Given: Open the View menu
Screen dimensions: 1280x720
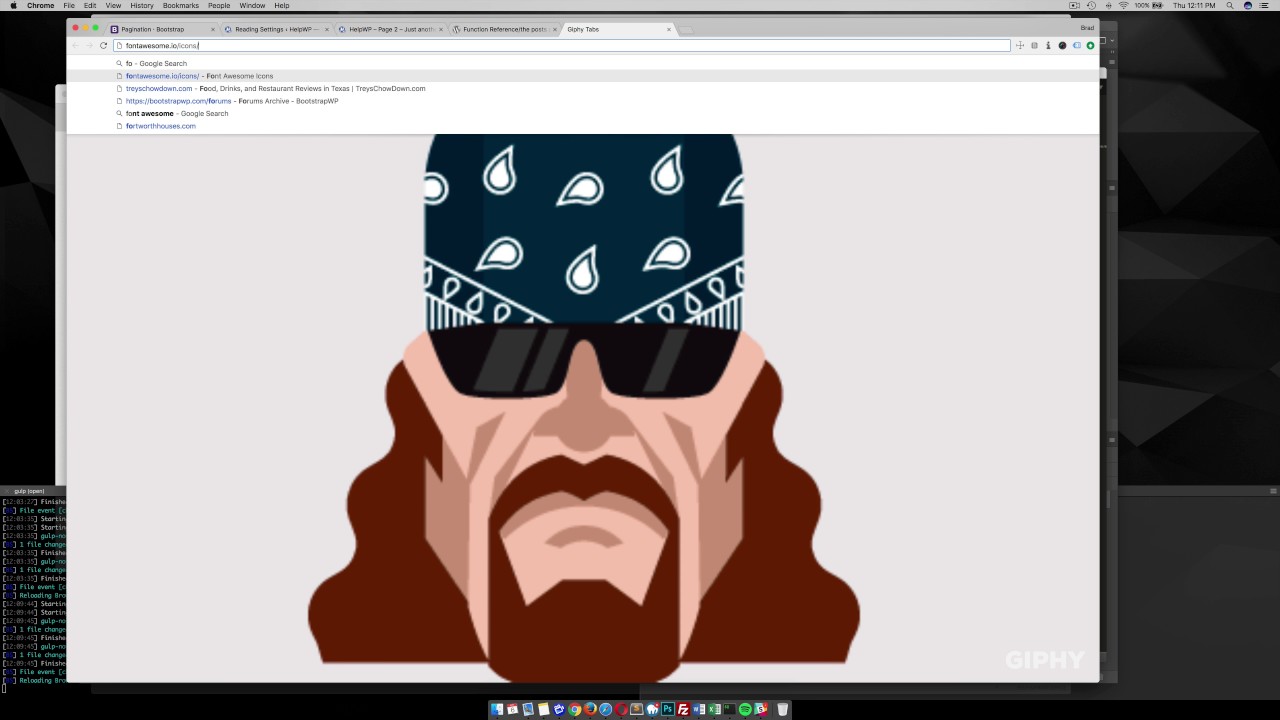Looking at the screenshot, I should [x=113, y=5].
